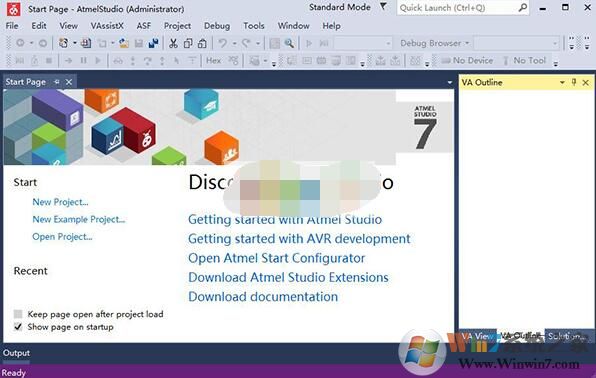The image size is (596, 378).
Task: Click the Find in Files magnifier icon
Action: tap(289, 43)
